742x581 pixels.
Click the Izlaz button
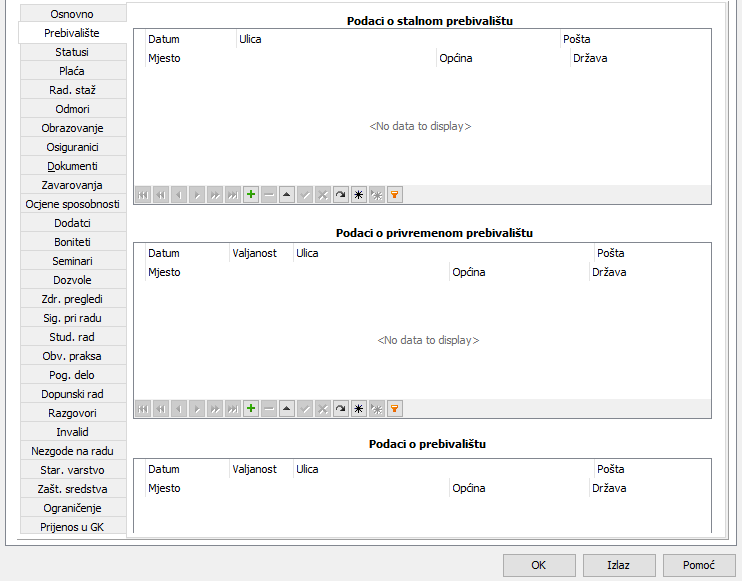coord(618,565)
